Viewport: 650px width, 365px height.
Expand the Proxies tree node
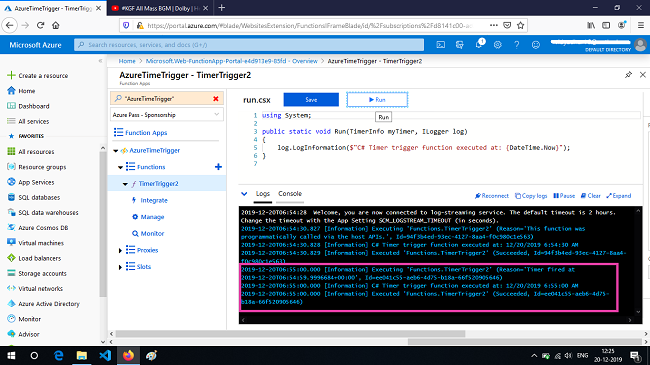click(120, 251)
